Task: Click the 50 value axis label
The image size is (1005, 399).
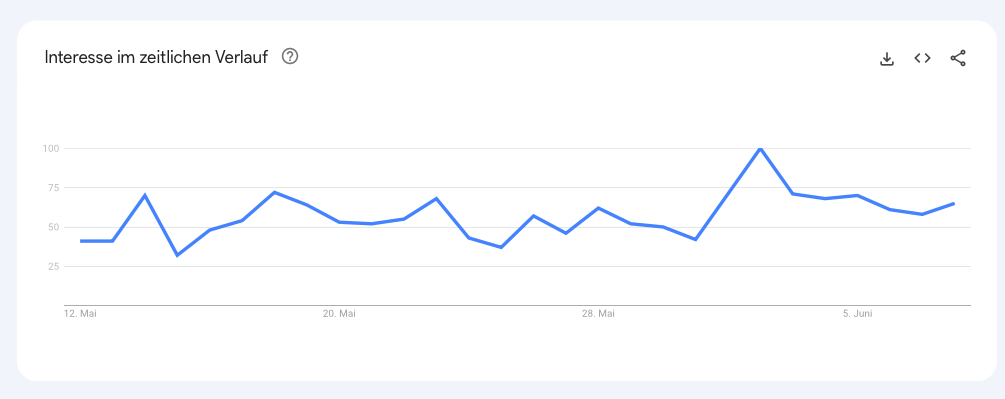Action: pyautogui.click(x=53, y=227)
